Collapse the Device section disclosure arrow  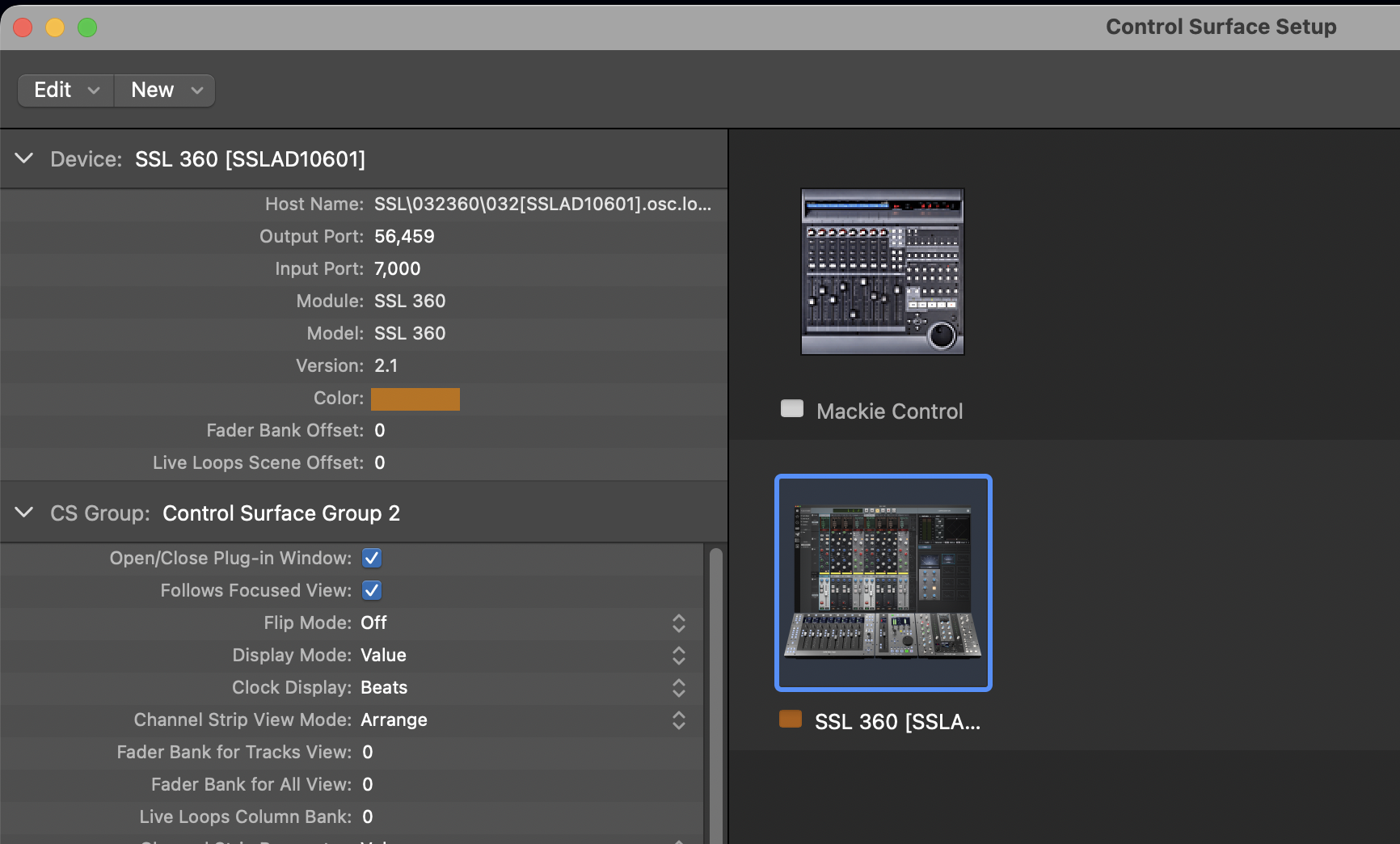coord(24,158)
